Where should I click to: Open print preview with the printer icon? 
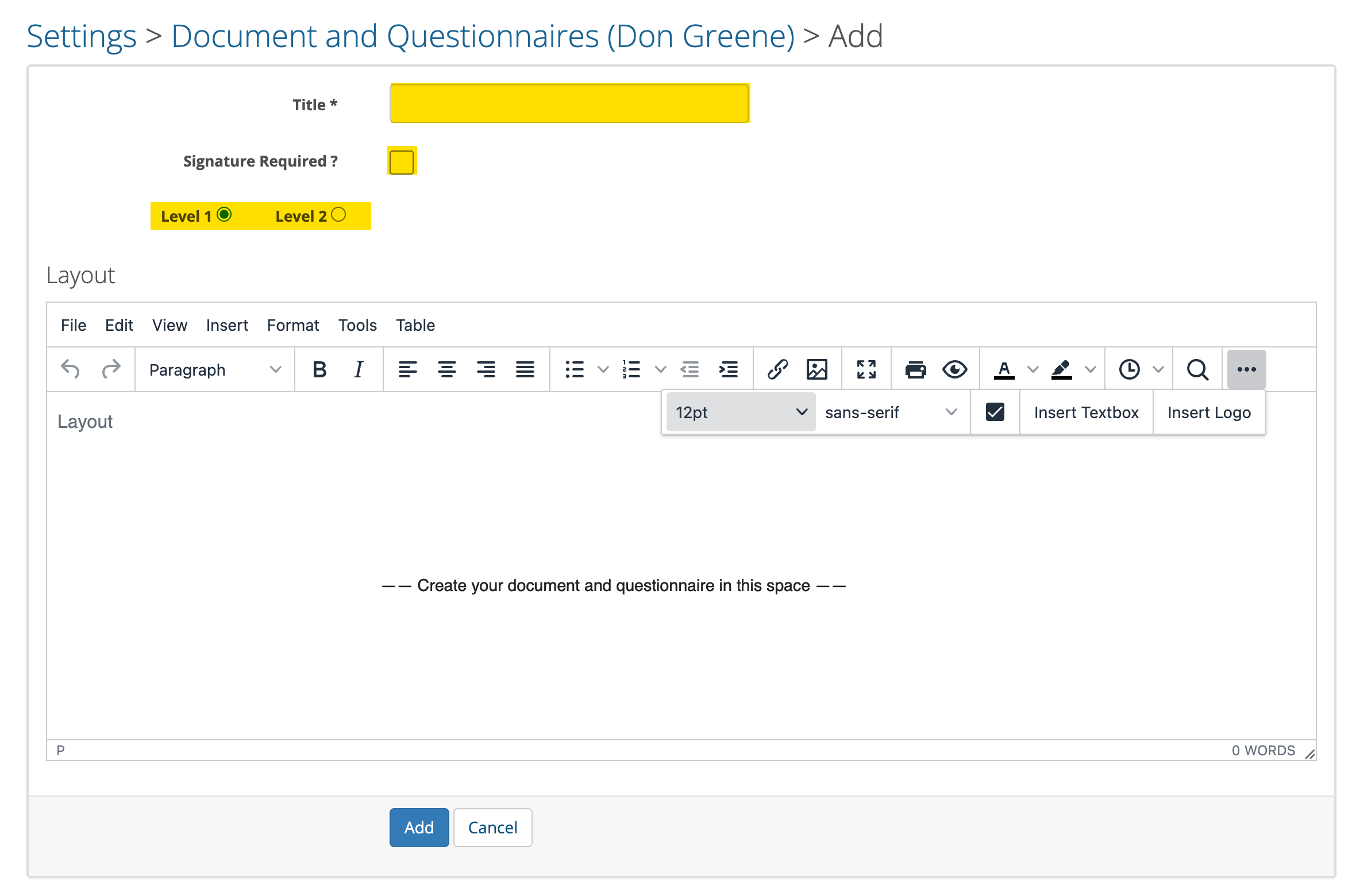916,369
